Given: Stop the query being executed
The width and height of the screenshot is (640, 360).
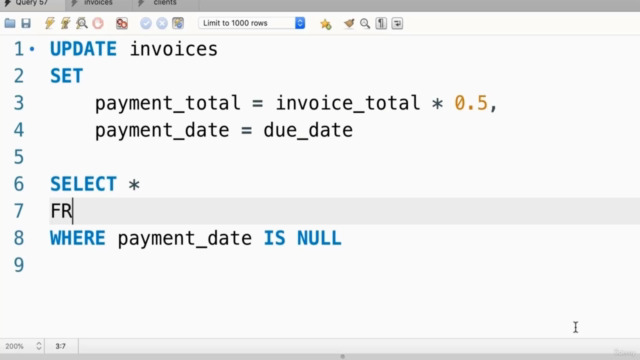Looking at the screenshot, I should coord(98,23).
